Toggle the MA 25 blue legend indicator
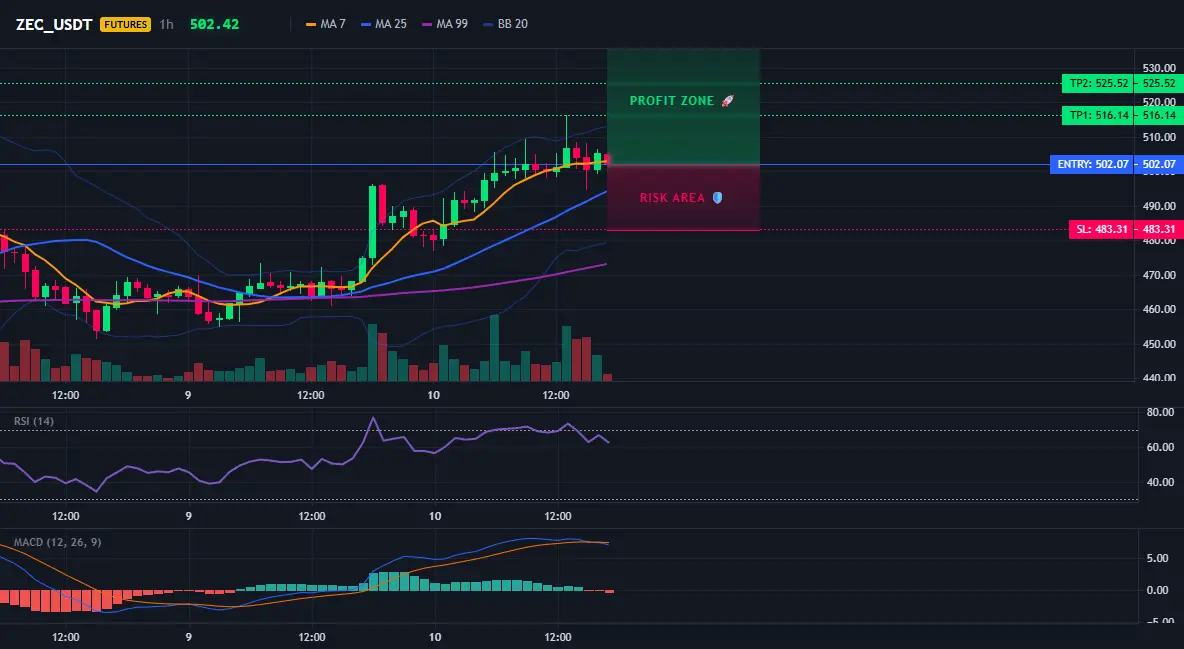Image resolution: width=1184 pixels, height=649 pixels. point(384,24)
